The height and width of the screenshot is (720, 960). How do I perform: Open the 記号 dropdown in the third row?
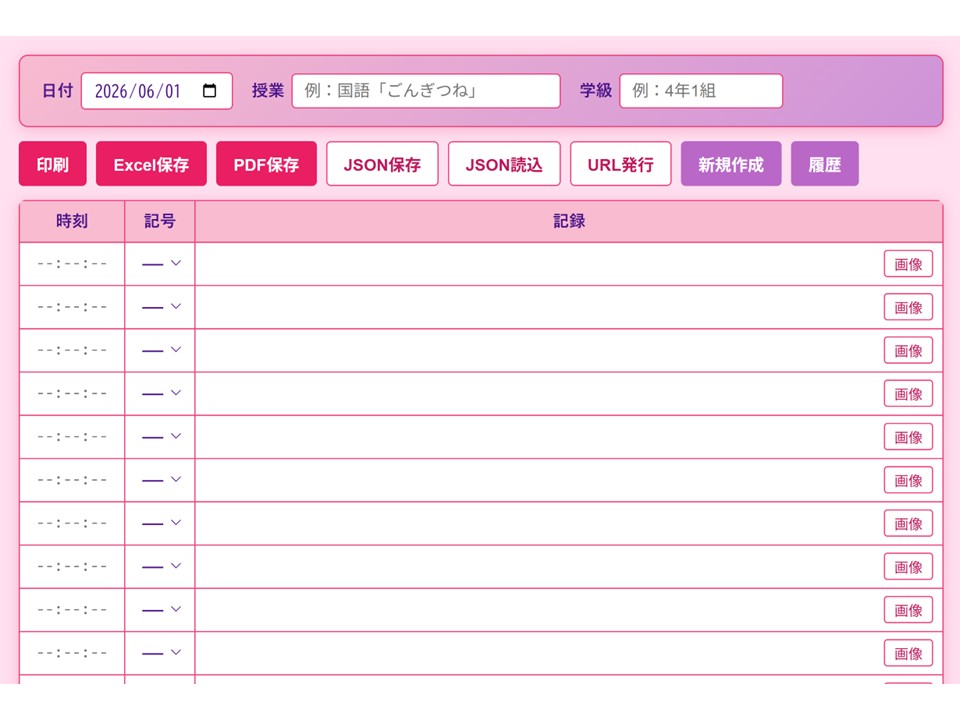tap(160, 350)
